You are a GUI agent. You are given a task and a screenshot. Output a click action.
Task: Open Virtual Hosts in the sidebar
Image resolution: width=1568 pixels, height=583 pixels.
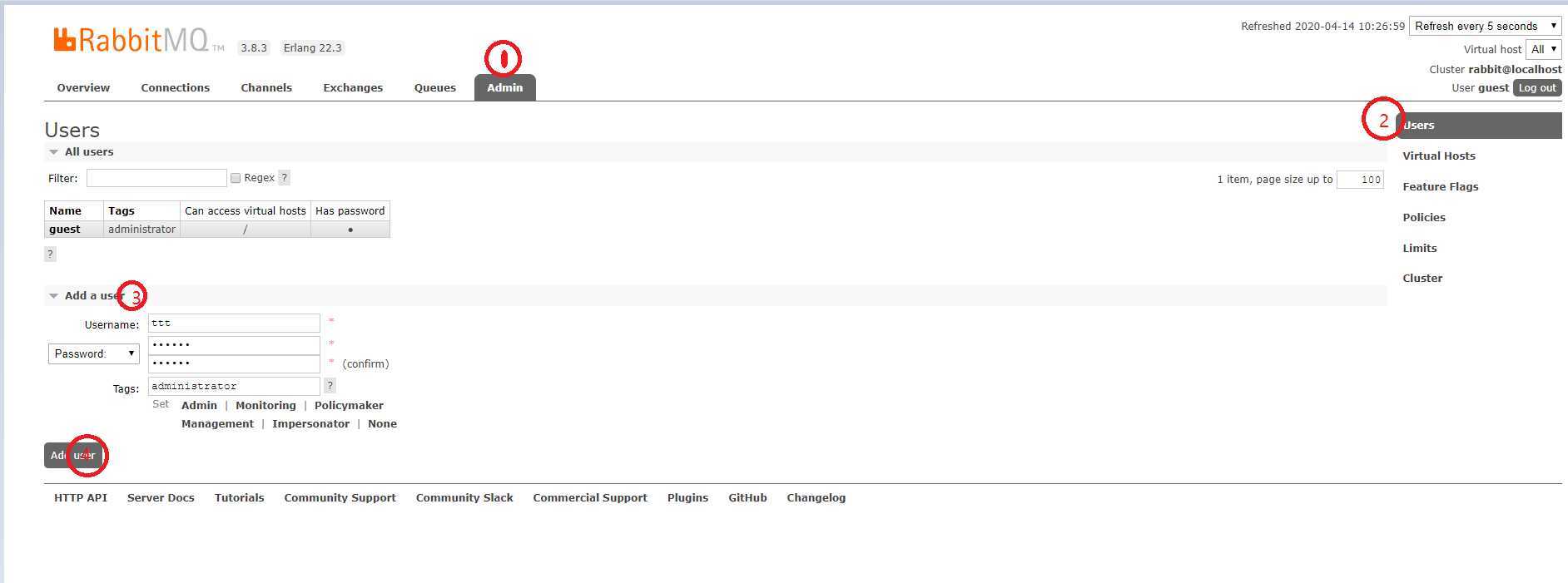(x=1439, y=156)
